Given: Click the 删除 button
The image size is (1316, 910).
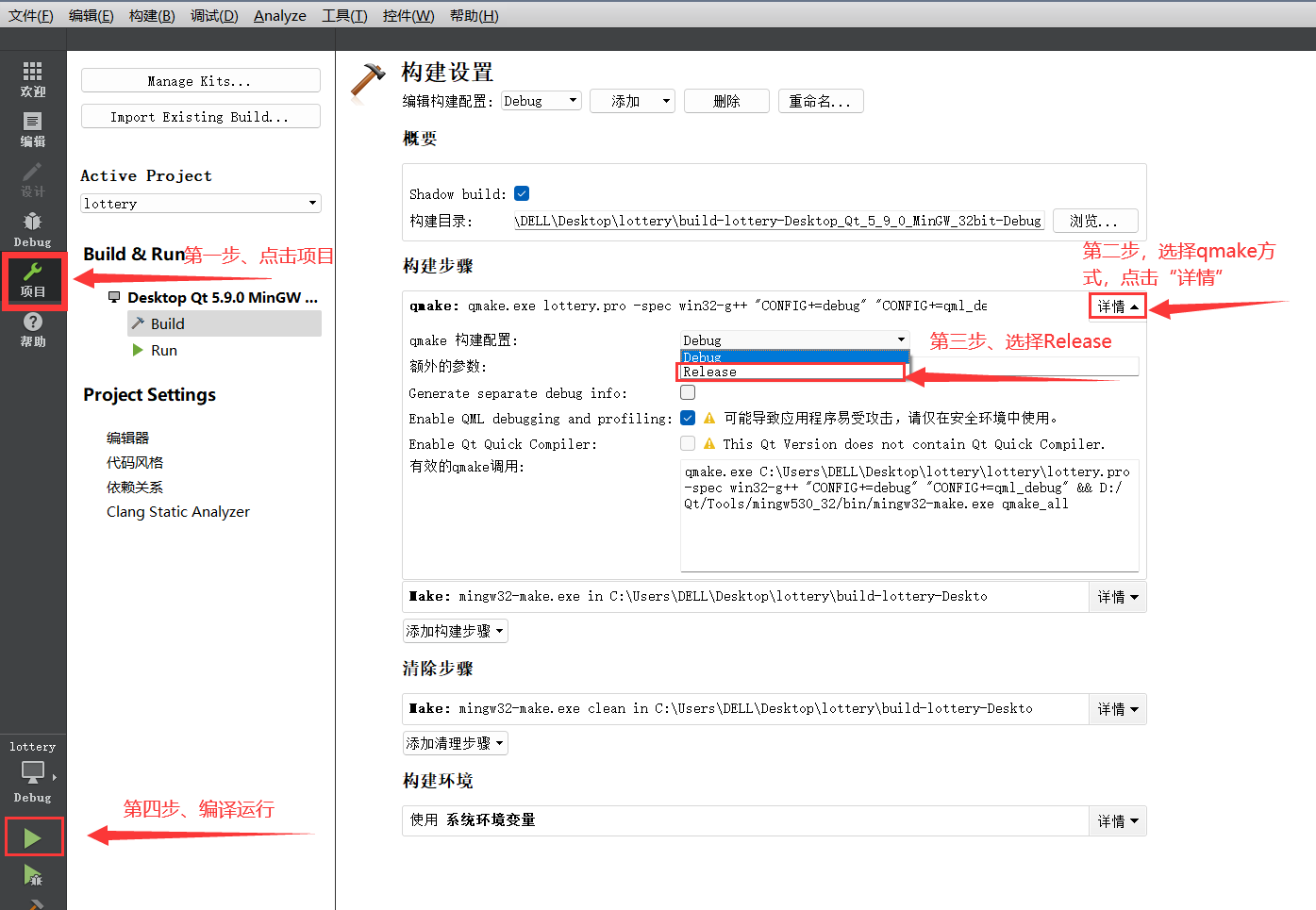Looking at the screenshot, I should [x=726, y=101].
